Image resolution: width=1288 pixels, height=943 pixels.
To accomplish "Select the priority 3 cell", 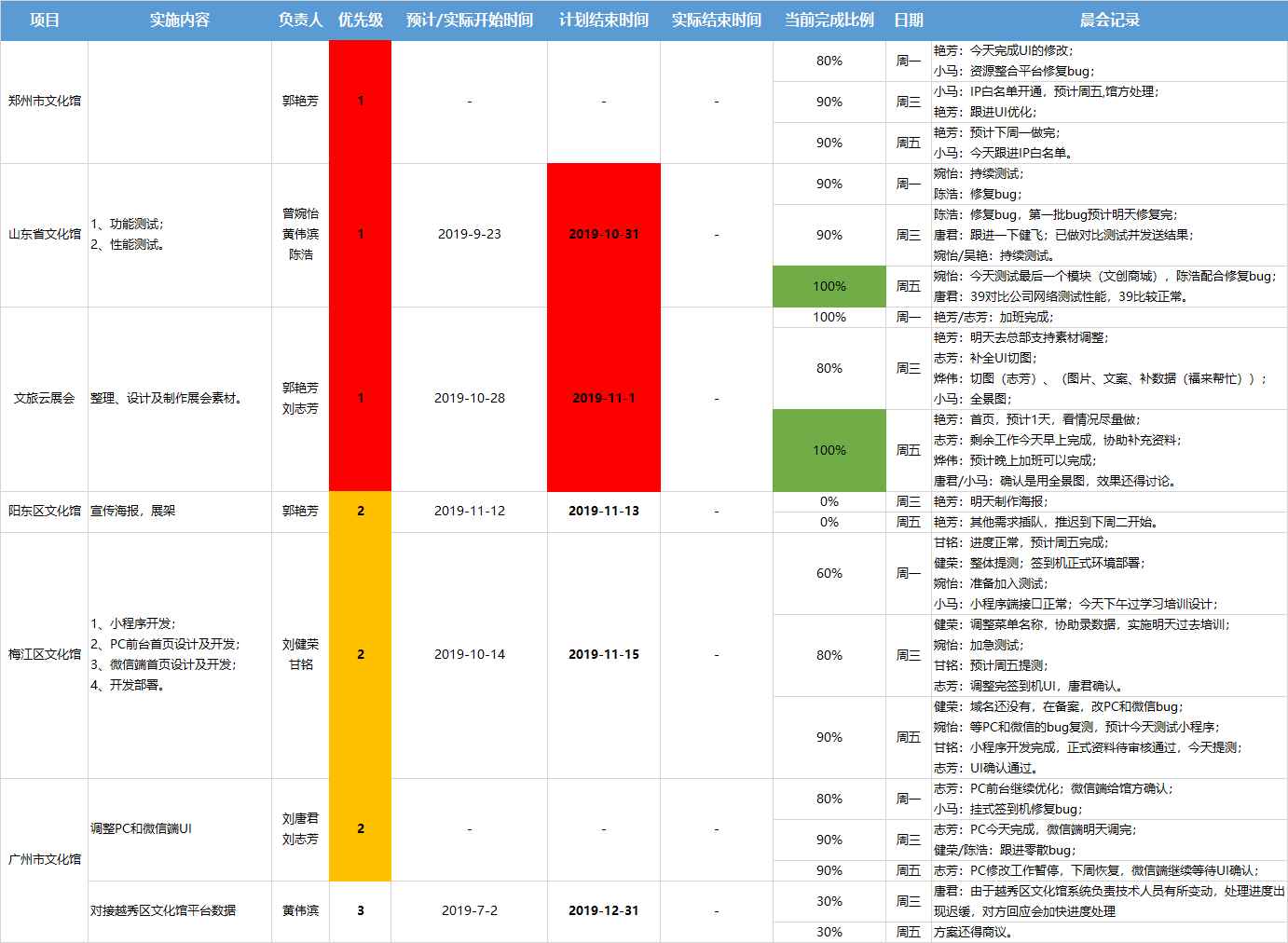I will coord(361,911).
